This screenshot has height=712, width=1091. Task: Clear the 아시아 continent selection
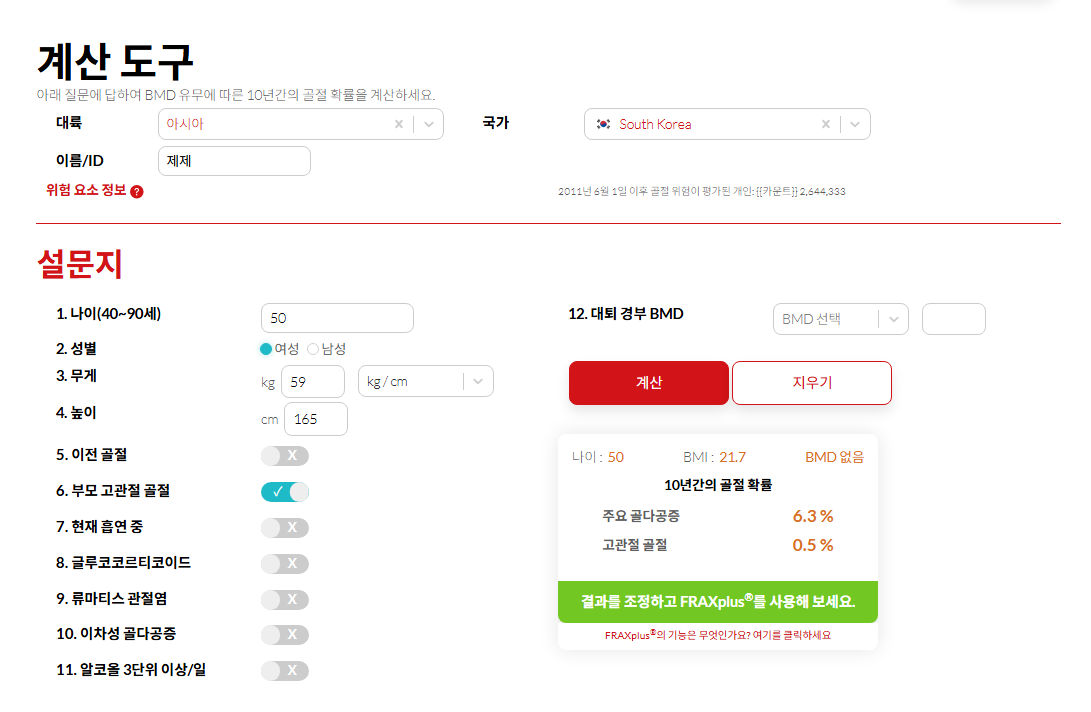[x=399, y=124]
